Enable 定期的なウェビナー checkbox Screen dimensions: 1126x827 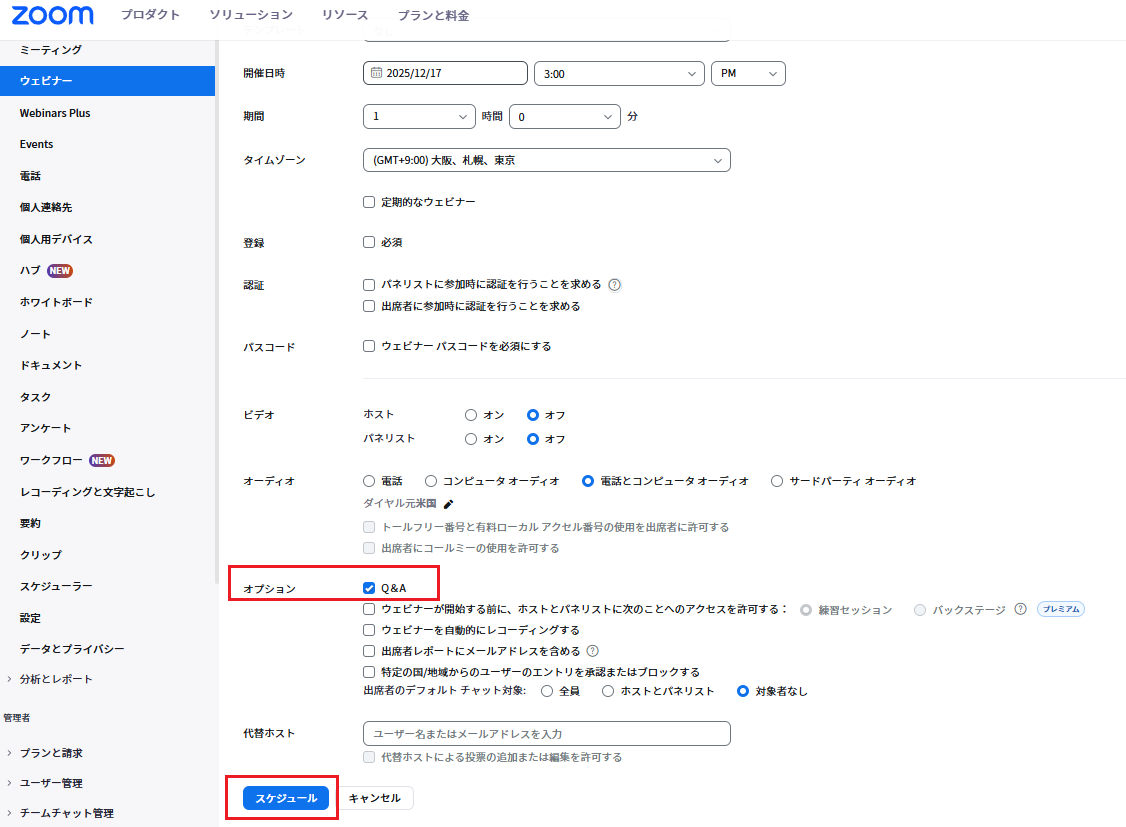[x=369, y=202]
